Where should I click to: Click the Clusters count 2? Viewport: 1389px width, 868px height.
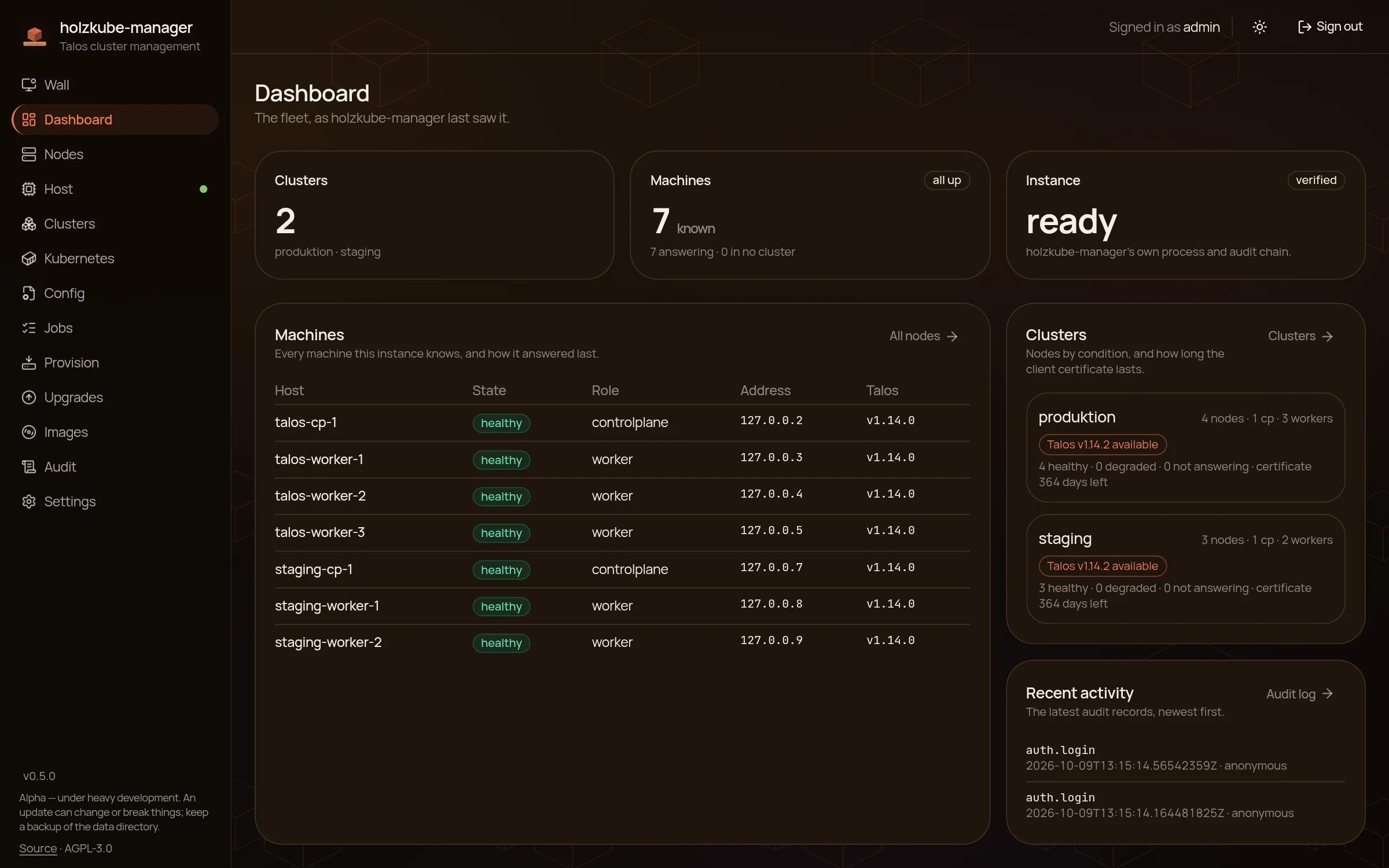pyautogui.click(x=285, y=221)
